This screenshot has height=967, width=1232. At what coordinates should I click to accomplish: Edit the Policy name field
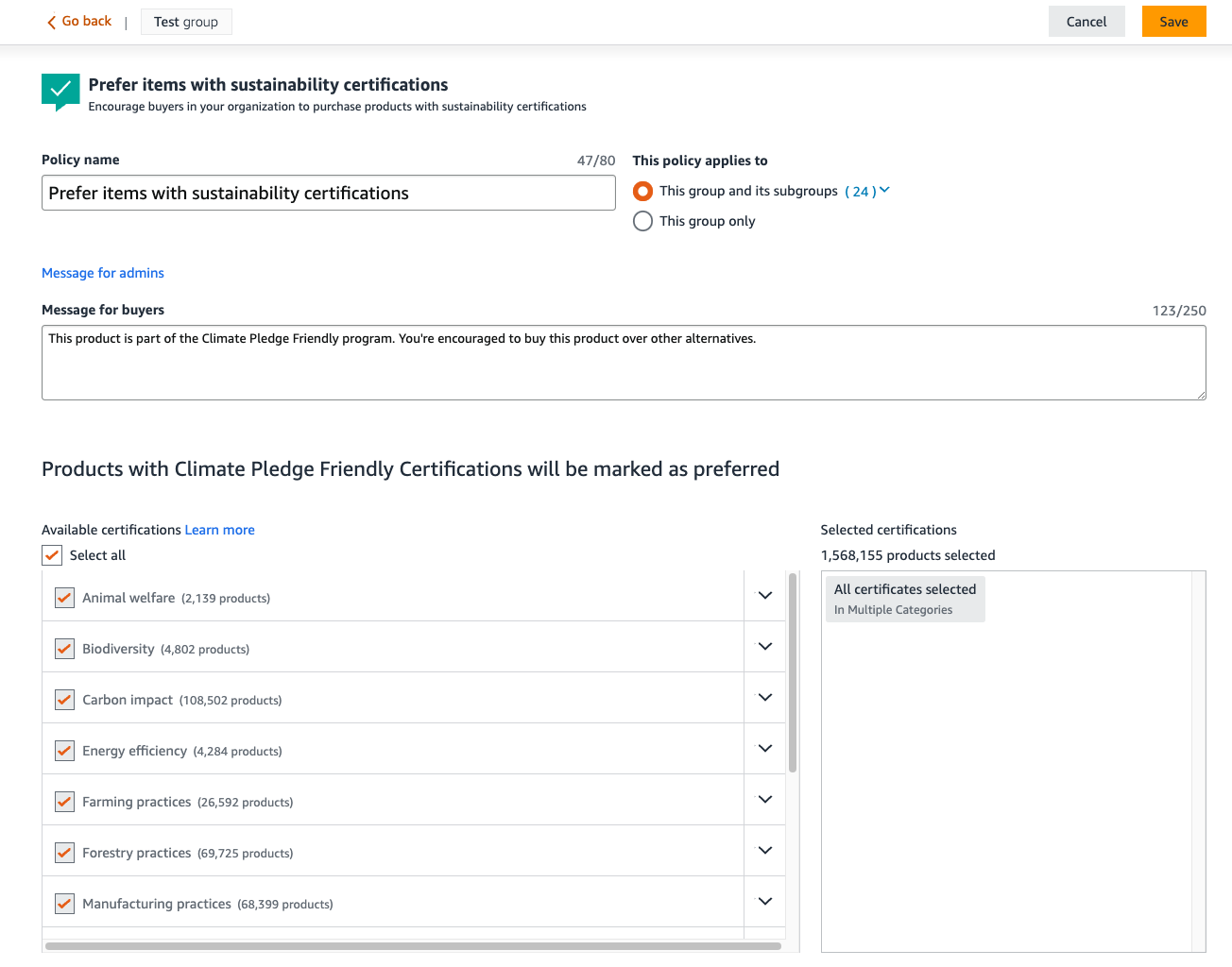(x=329, y=193)
